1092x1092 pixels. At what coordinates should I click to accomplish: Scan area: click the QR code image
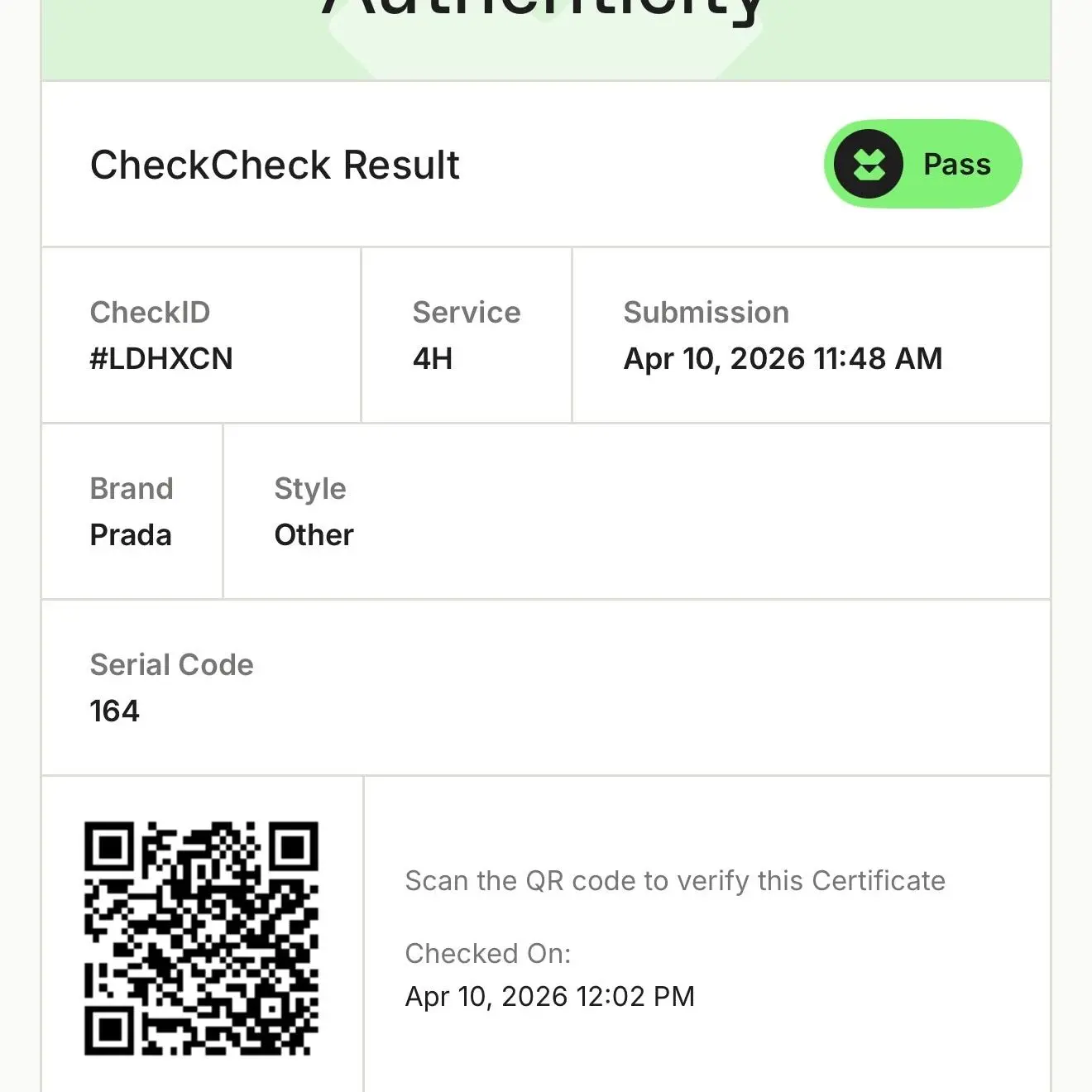click(x=201, y=938)
